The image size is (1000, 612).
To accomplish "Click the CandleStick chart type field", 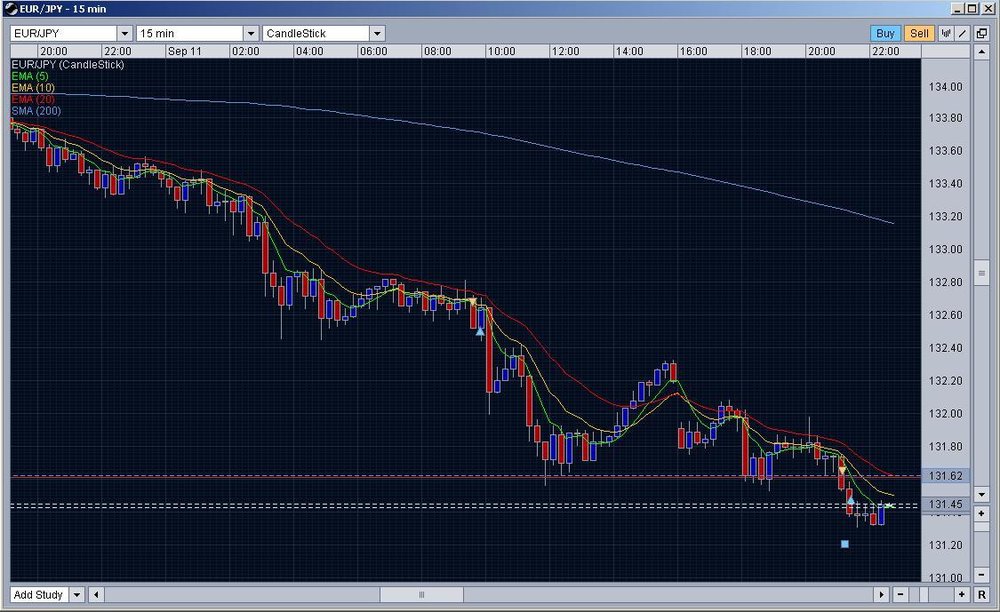I will click(316, 33).
